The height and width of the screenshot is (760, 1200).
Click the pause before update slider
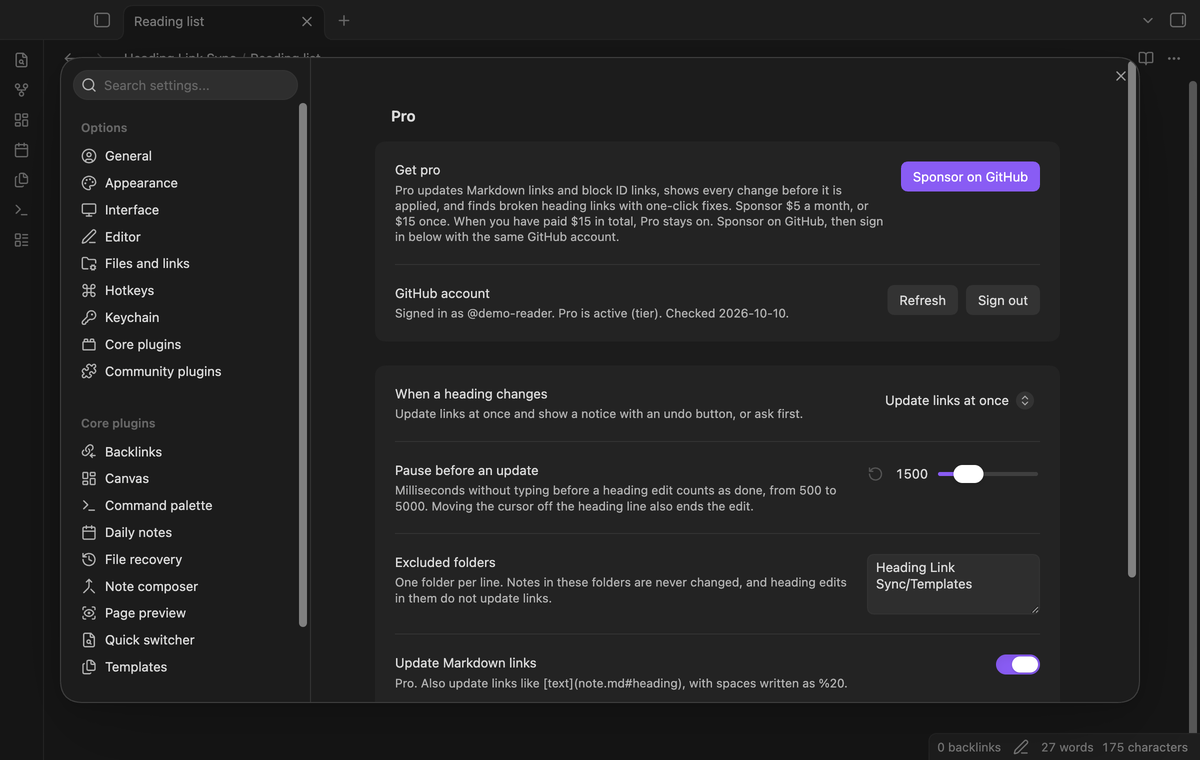pyautogui.click(x=988, y=474)
